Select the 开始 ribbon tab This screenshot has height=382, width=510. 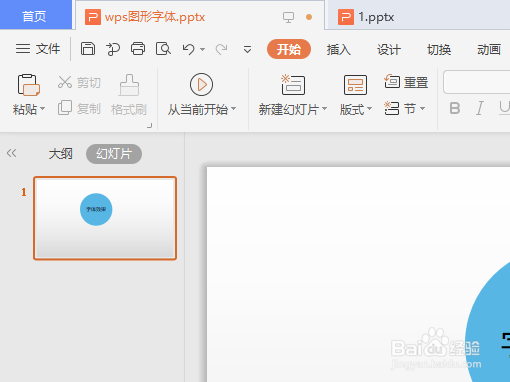pyautogui.click(x=289, y=49)
